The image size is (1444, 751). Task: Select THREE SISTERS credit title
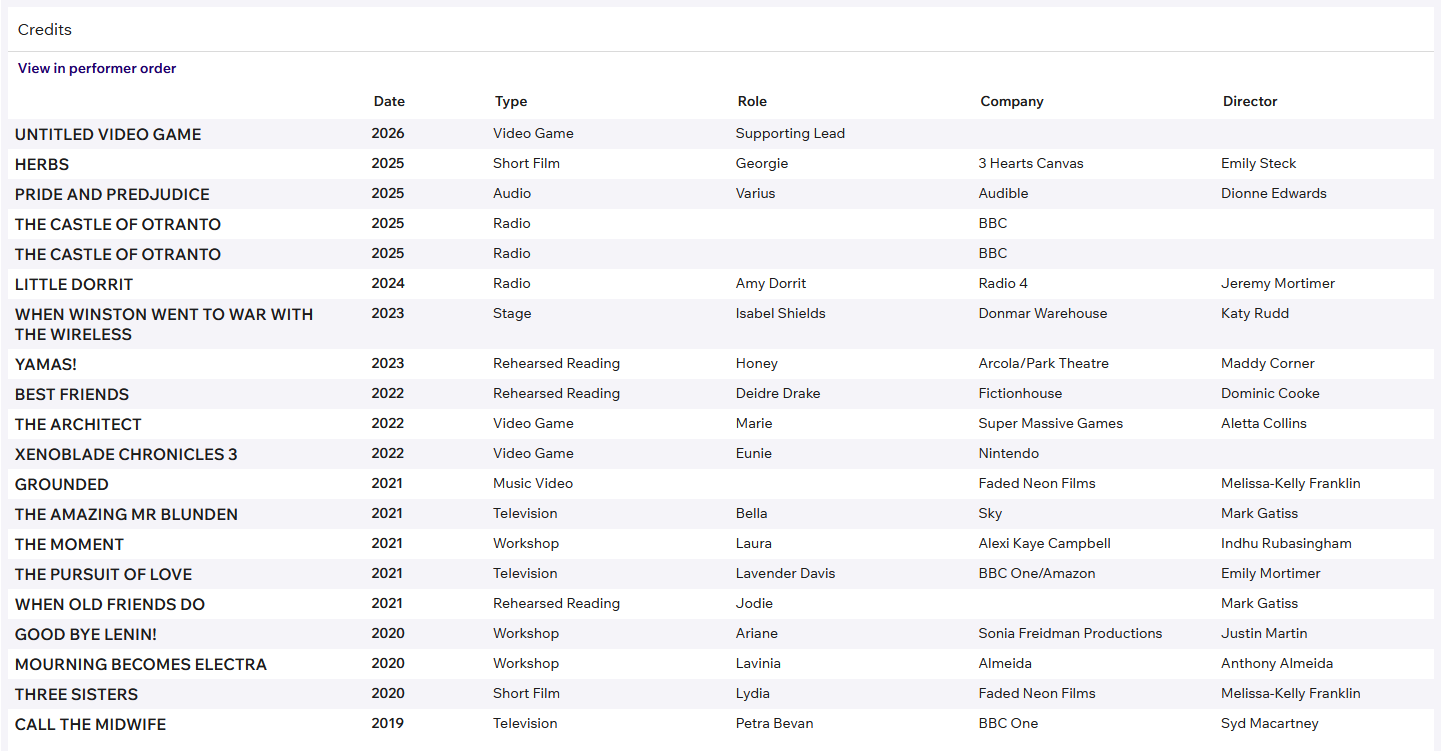point(76,694)
